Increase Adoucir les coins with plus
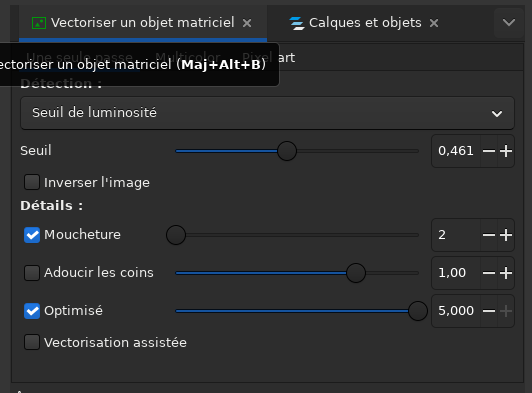The width and height of the screenshot is (532, 393). point(506,273)
